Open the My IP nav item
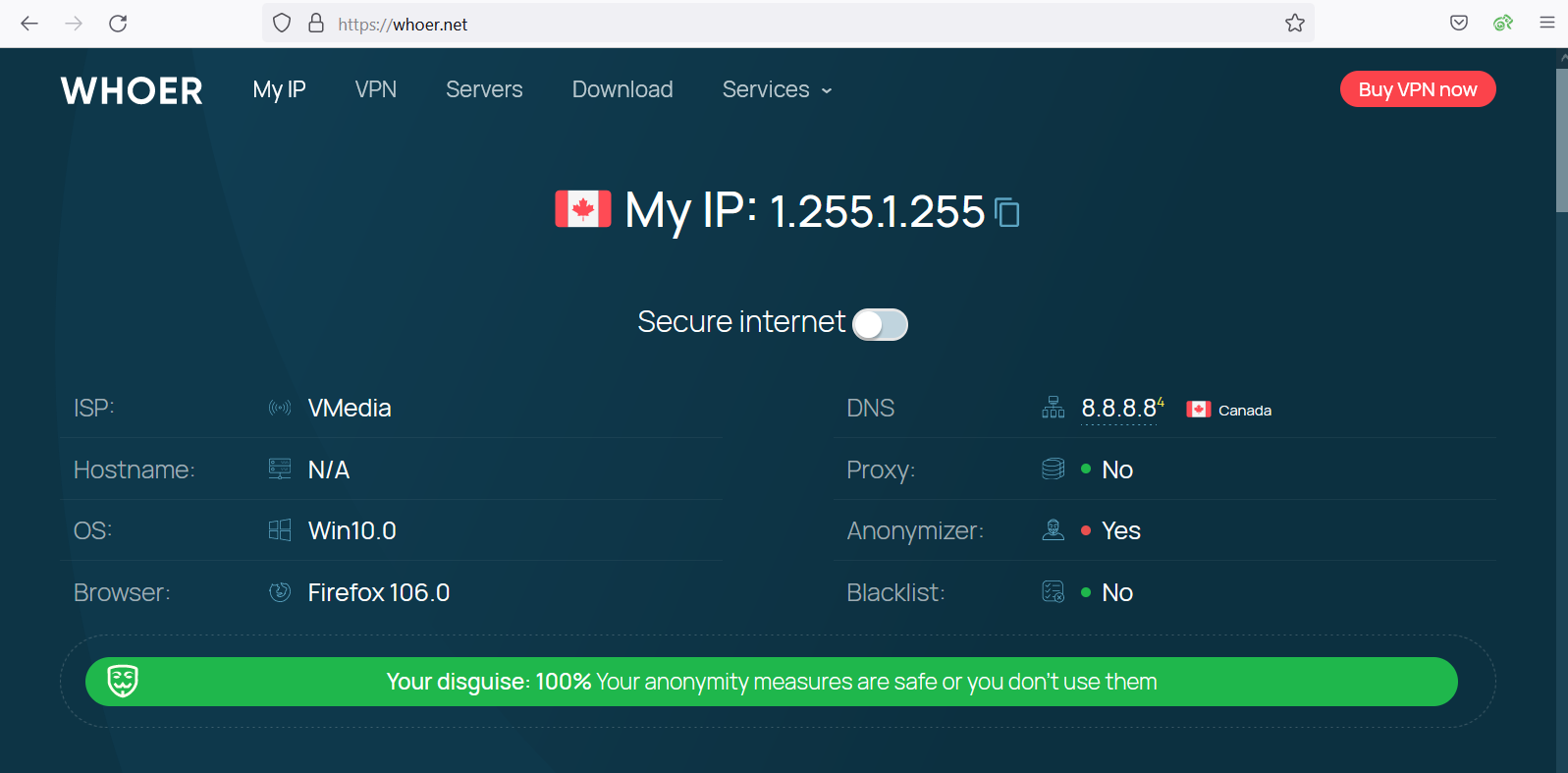Screen dimensions: 1568x773 279,89
